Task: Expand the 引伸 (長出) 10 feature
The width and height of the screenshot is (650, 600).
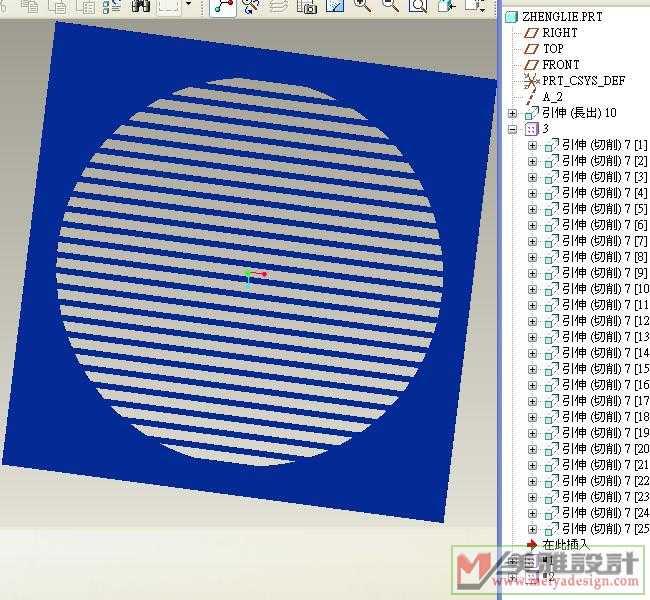Action: coord(513,113)
